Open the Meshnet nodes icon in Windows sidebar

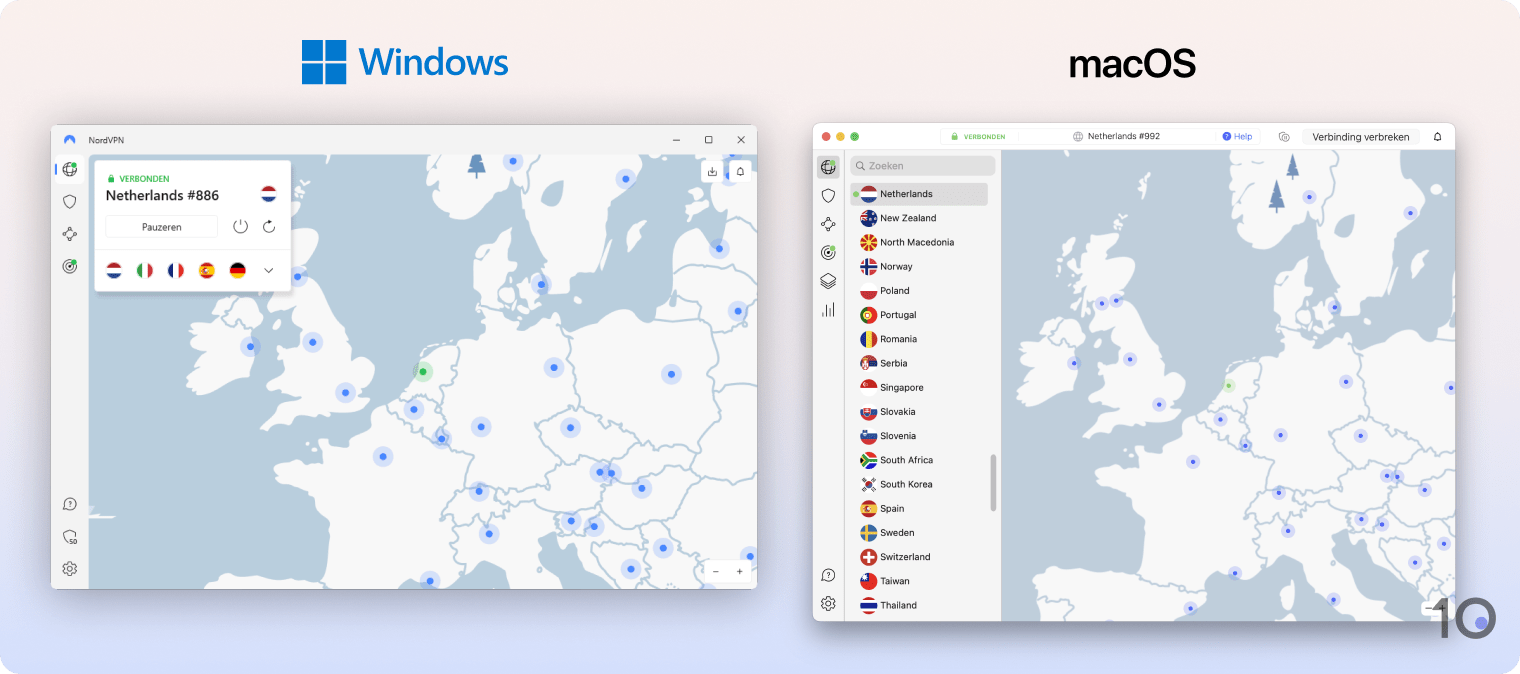[69, 234]
